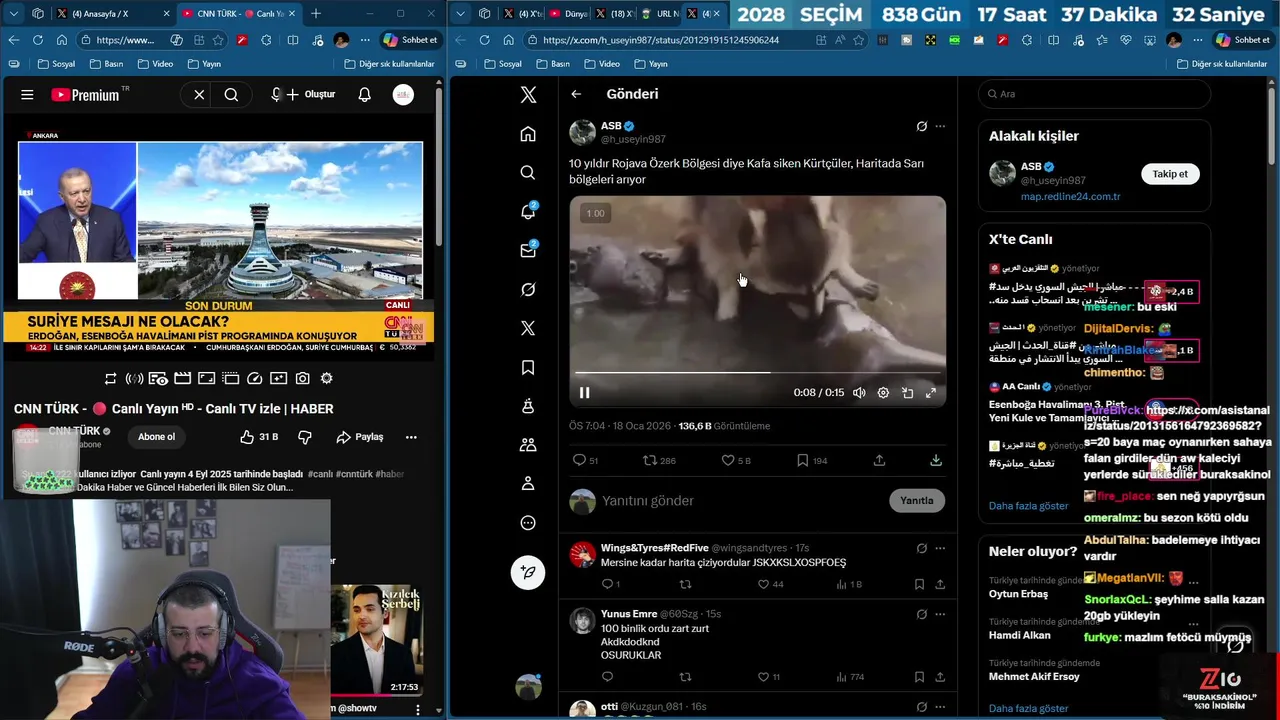Click the playback speed gauge icon below video

point(254,379)
